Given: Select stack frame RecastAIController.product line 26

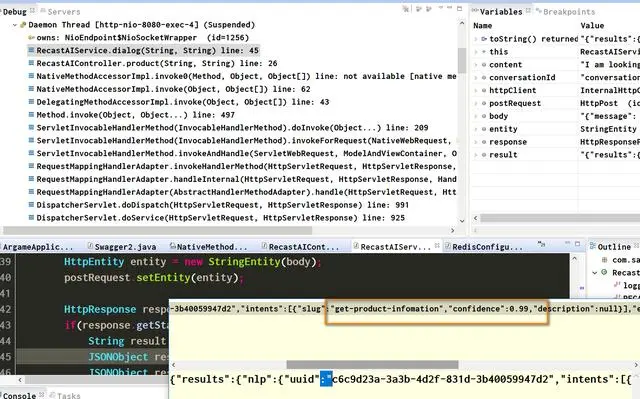Looking at the screenshot, I should click(157, 63).
